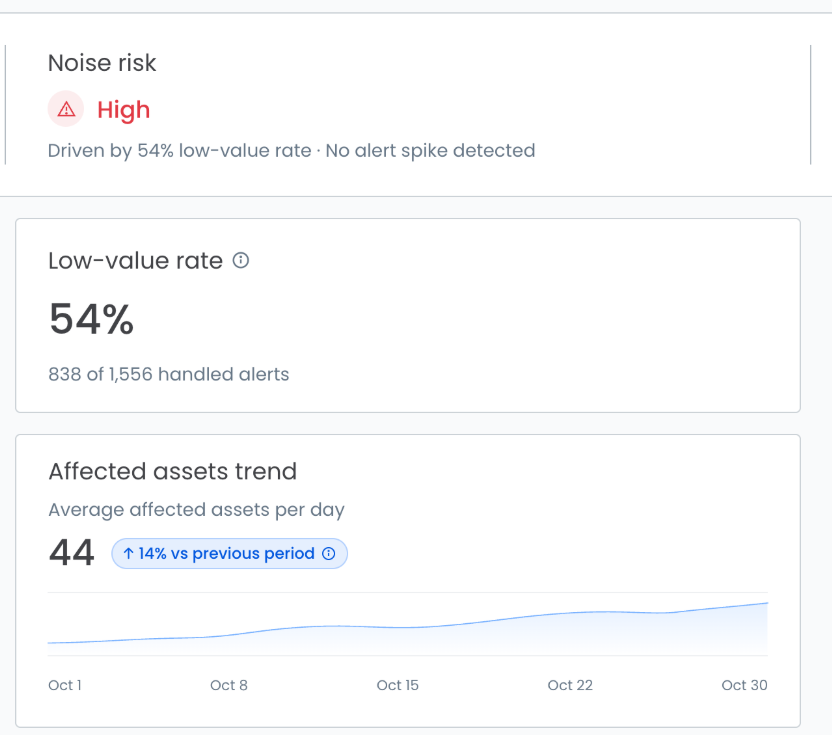832x735 pixels.
Task: Click the info icon in the previous period badge
Action: pos(329,554)
